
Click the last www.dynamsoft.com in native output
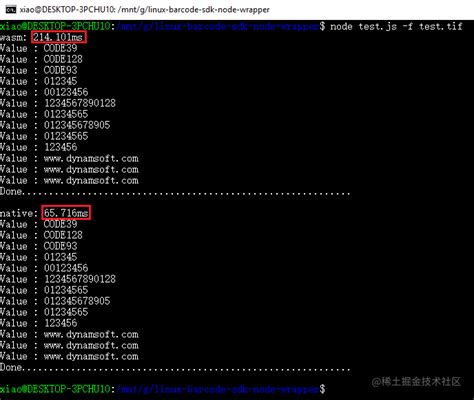[x=91, y=356]
